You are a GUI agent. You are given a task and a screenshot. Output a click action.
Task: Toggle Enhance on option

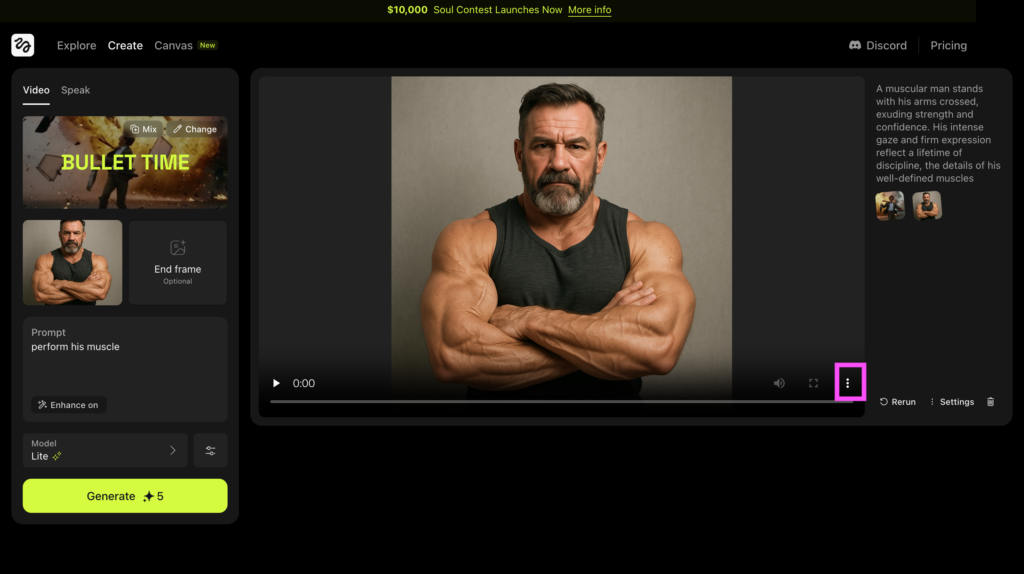(68, 405)
